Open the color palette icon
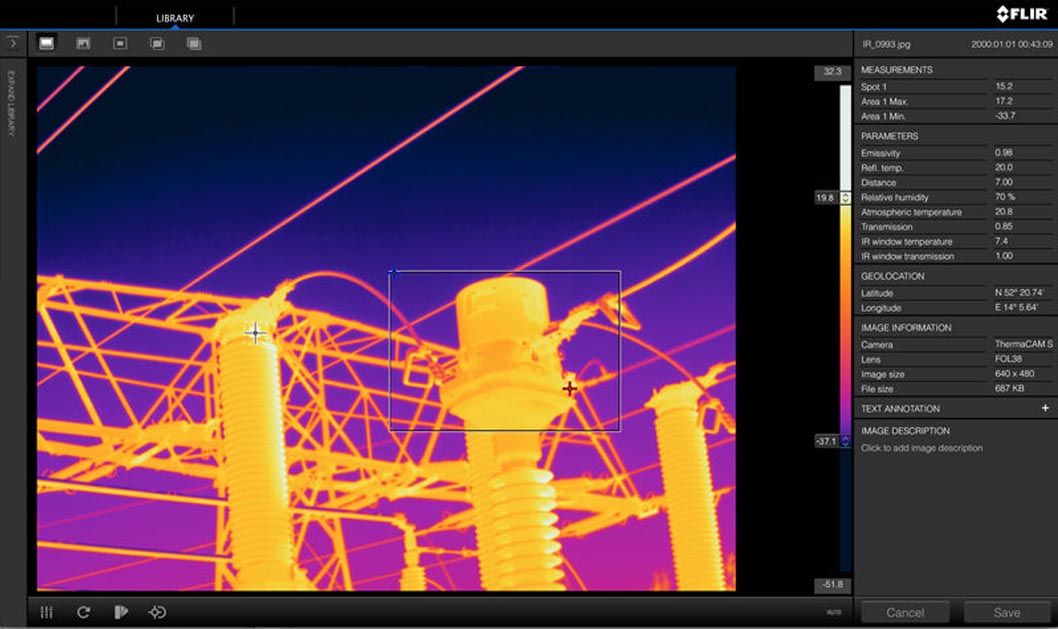1058x629 pixels. [x=120, y=612]
